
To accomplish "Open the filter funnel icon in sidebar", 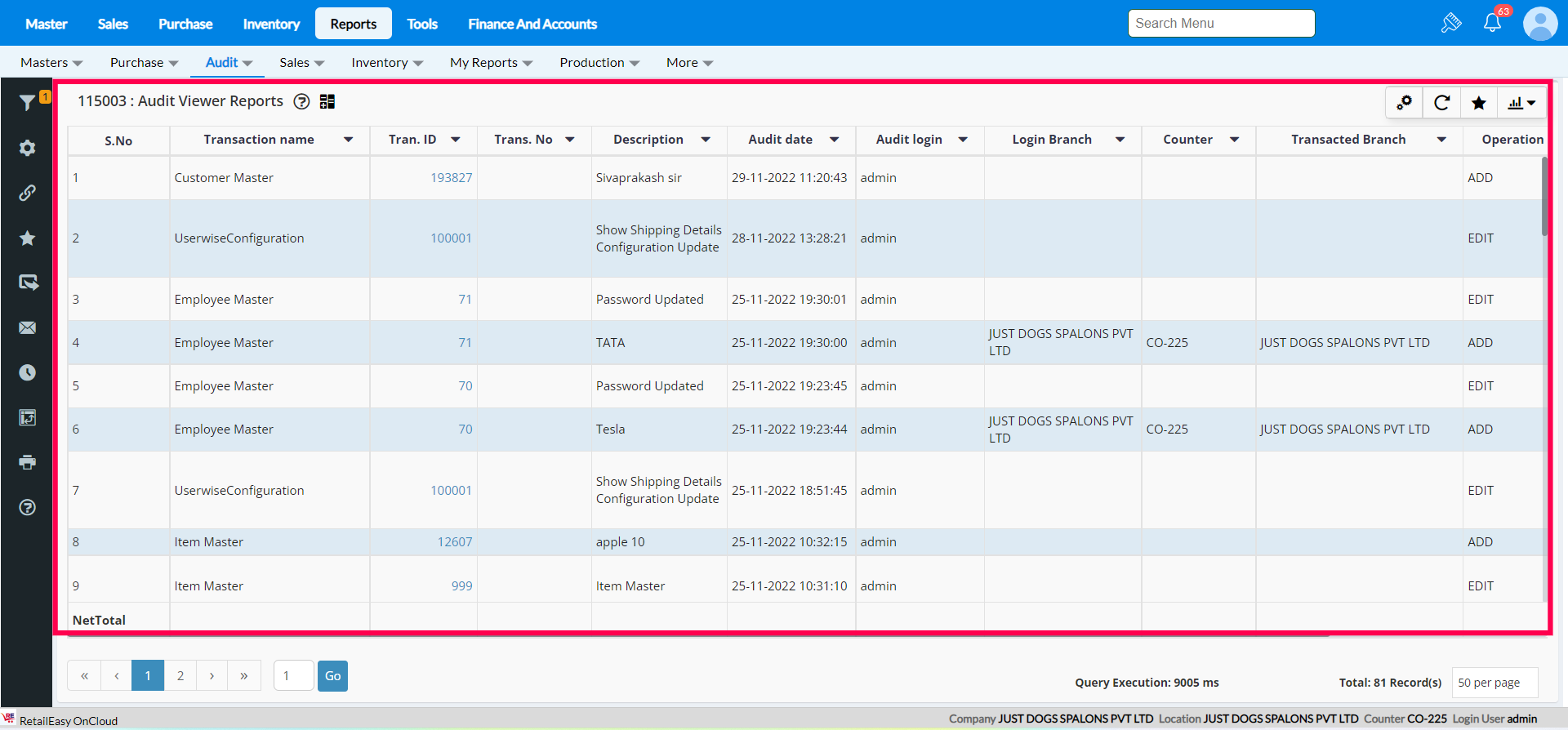I will [27, 103].
